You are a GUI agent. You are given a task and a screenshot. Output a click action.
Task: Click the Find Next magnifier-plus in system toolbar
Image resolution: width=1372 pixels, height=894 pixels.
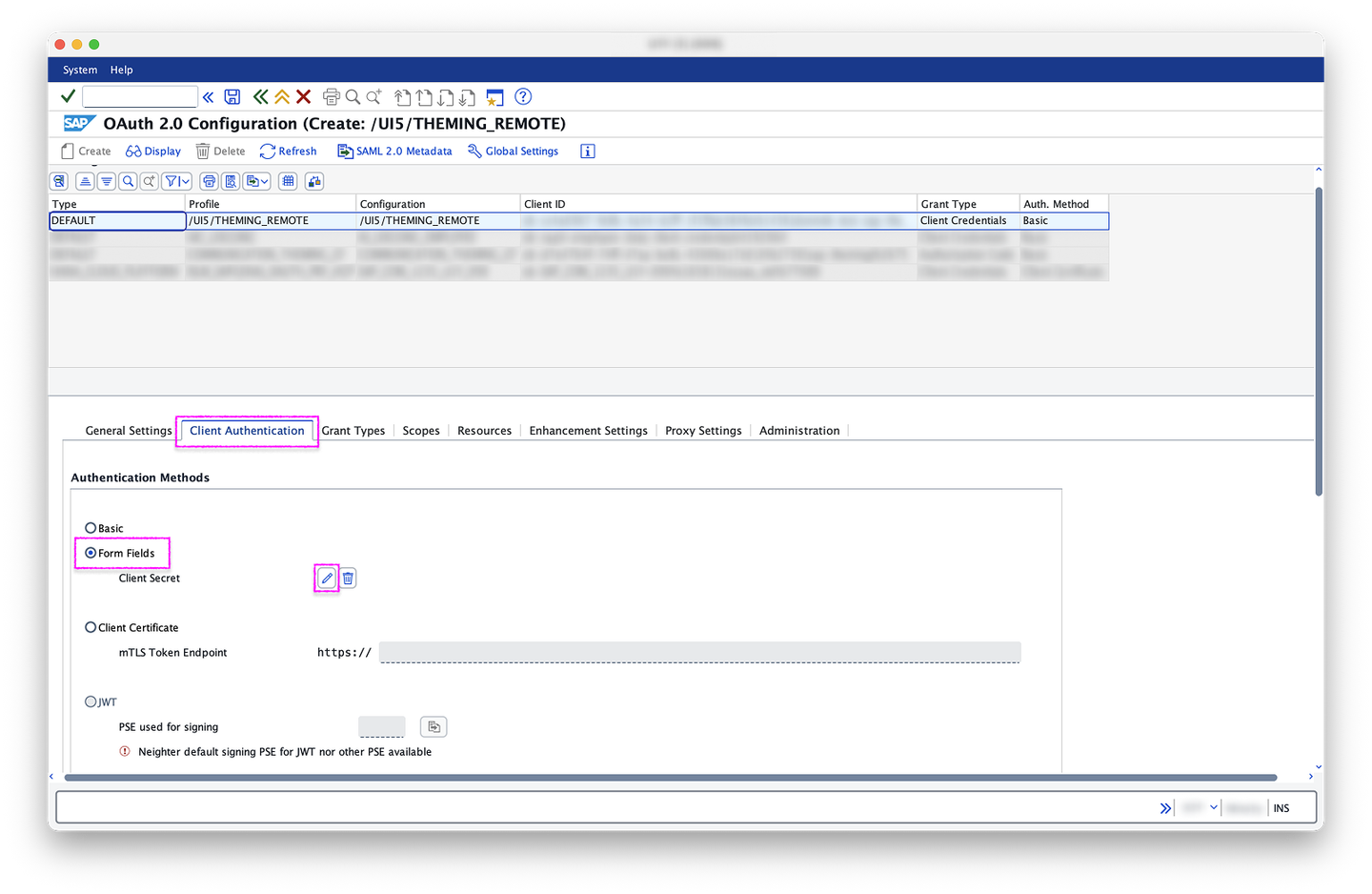[x=374, y=96]
